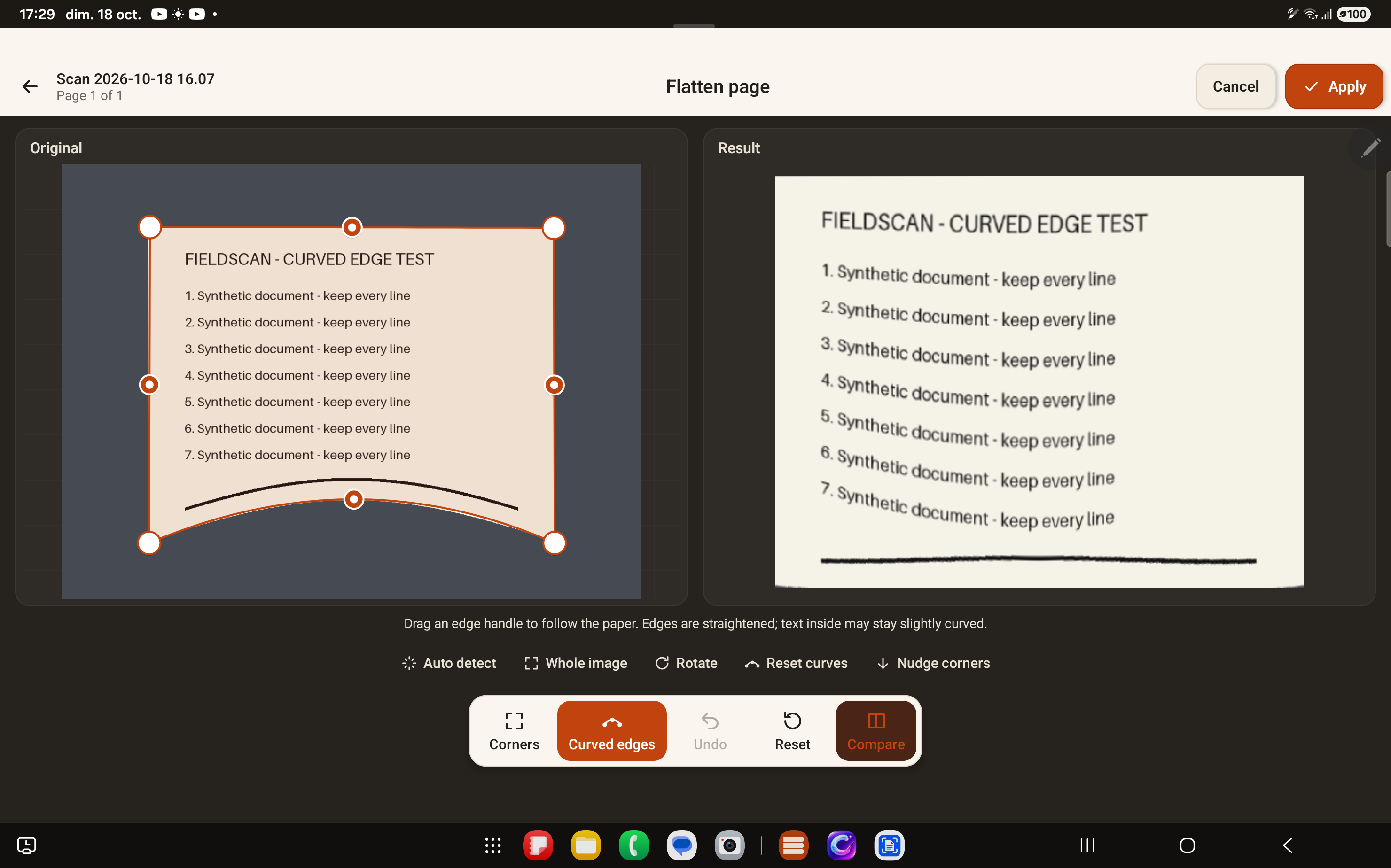The image size is (1391, 868).
Task: Open the Camera app in dock
Action: click(x=729, y=845)
